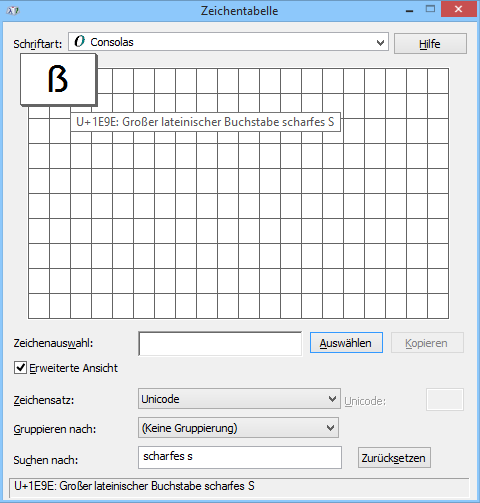480x503 pixels.
Task: Open the Schriftart font dropdown
Action: (x=228, y=42)
